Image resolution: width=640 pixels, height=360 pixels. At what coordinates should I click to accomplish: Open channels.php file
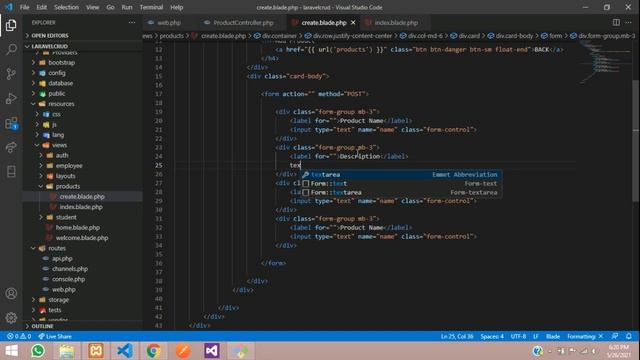coord(70,269)
